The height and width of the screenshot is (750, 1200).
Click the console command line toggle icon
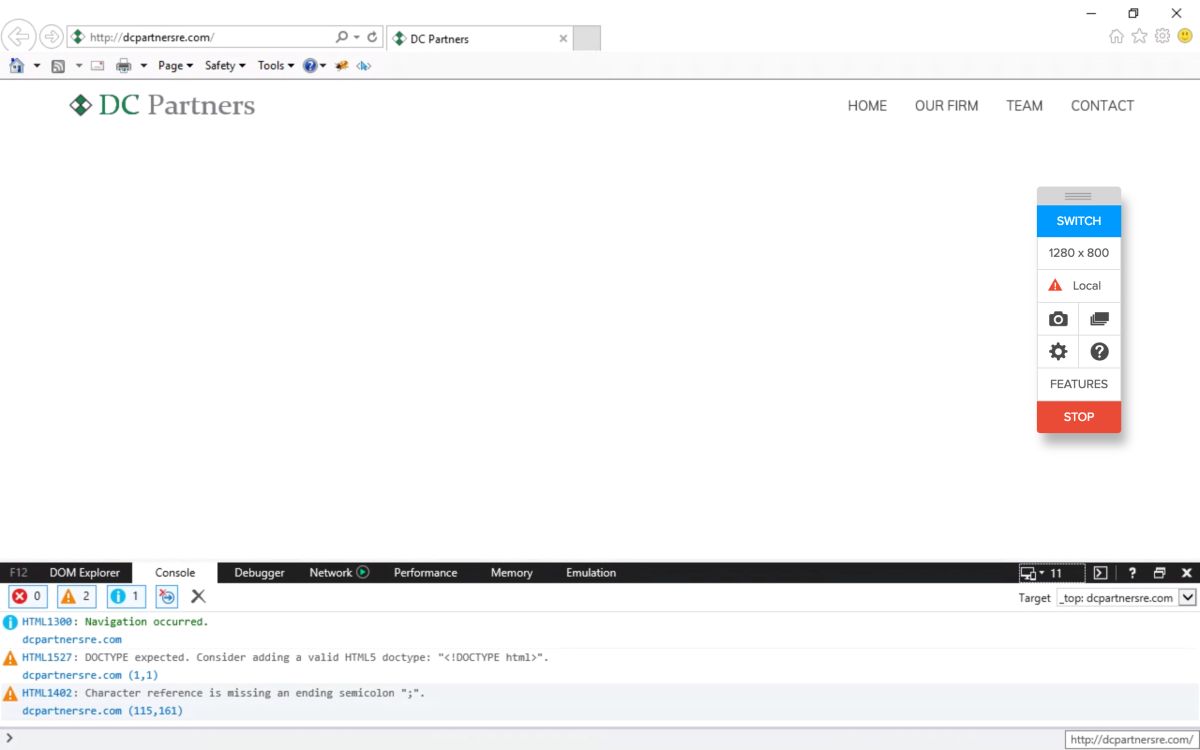pos(1100,573)
